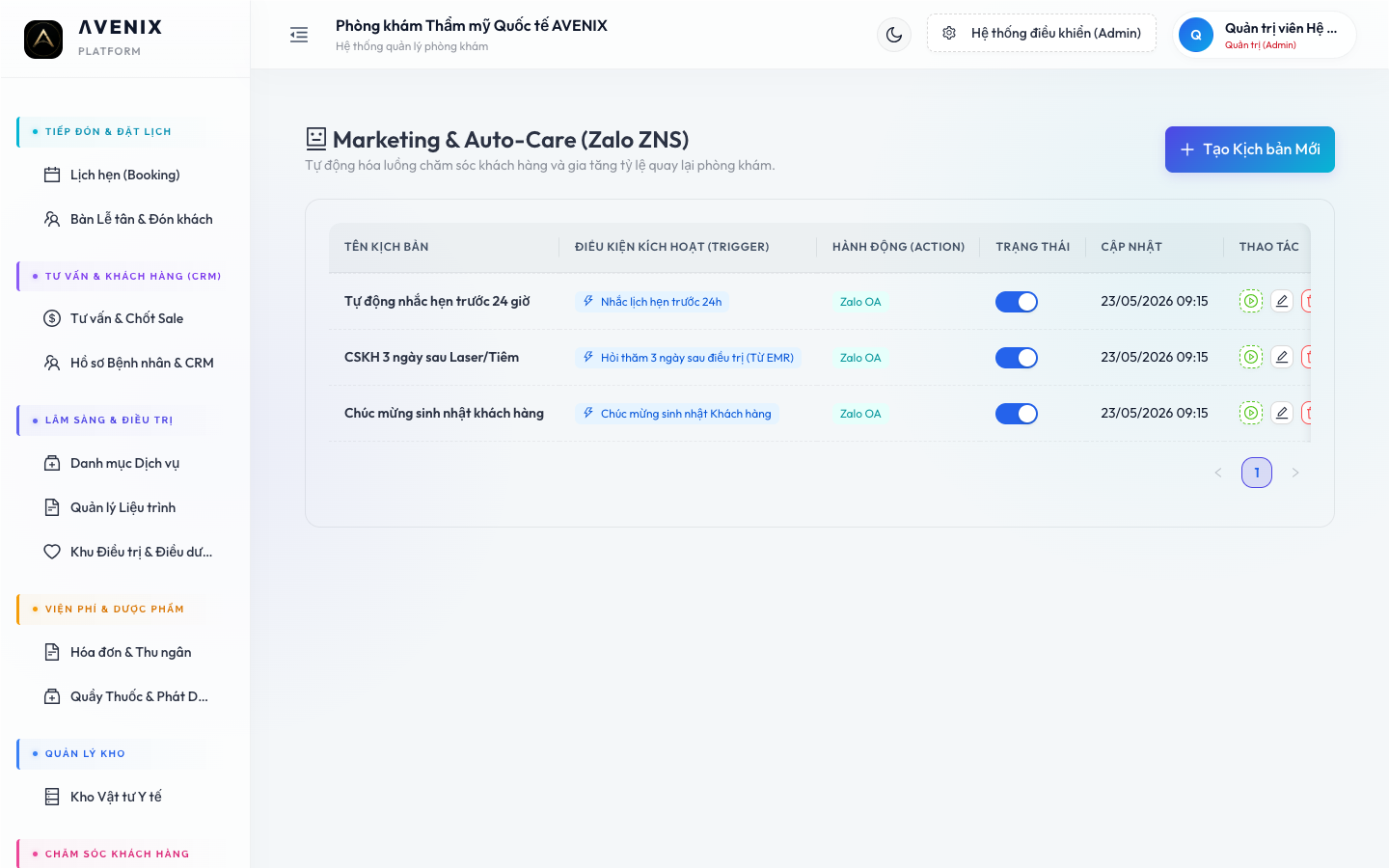
Task: Toggle dark mode moon icon
Action: [x=894, y=35]
